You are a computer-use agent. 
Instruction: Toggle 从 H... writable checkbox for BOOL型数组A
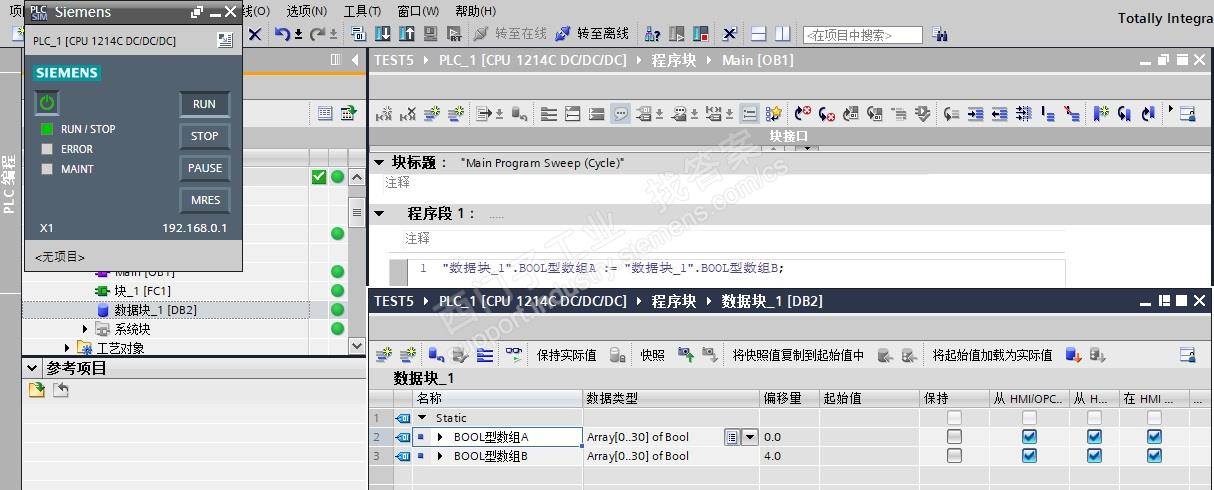click(x=1094, y=437)
